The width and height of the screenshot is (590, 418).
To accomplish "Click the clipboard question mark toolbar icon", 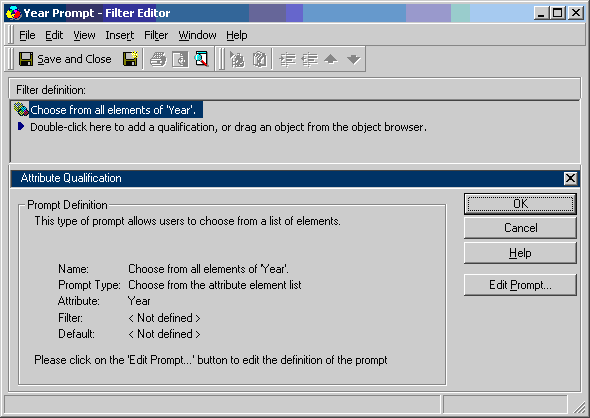I will coord(260,59).
